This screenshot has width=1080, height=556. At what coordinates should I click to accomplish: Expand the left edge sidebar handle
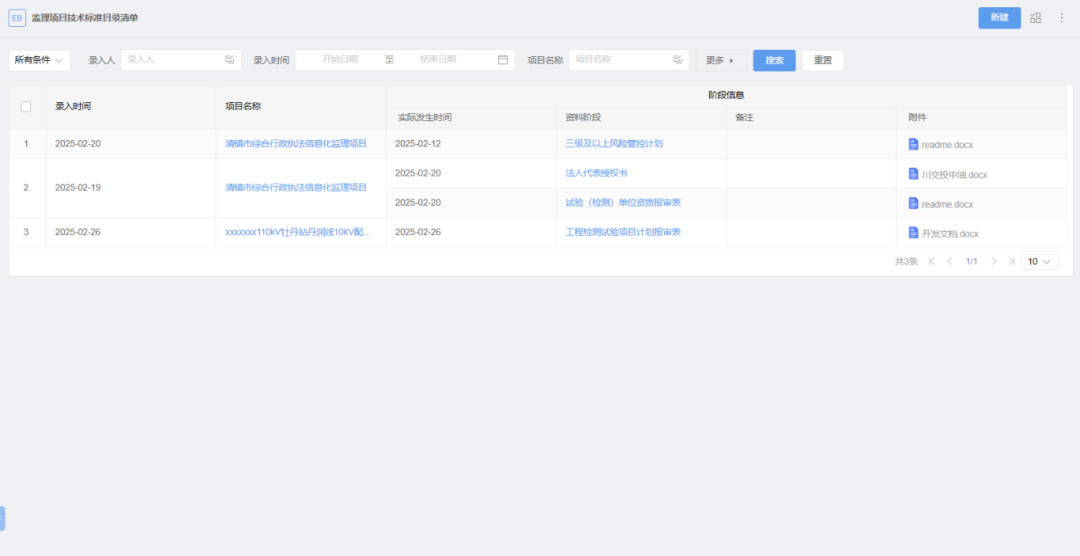pyautogui.click(x=2, y=518)
